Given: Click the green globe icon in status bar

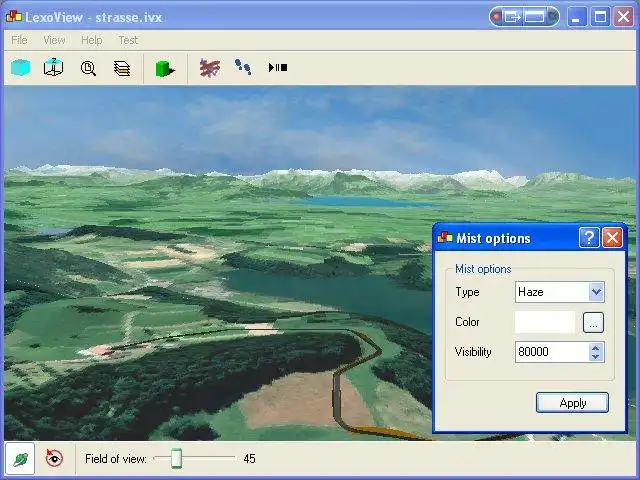Looking at the screenshot, I should click(20, 459).
